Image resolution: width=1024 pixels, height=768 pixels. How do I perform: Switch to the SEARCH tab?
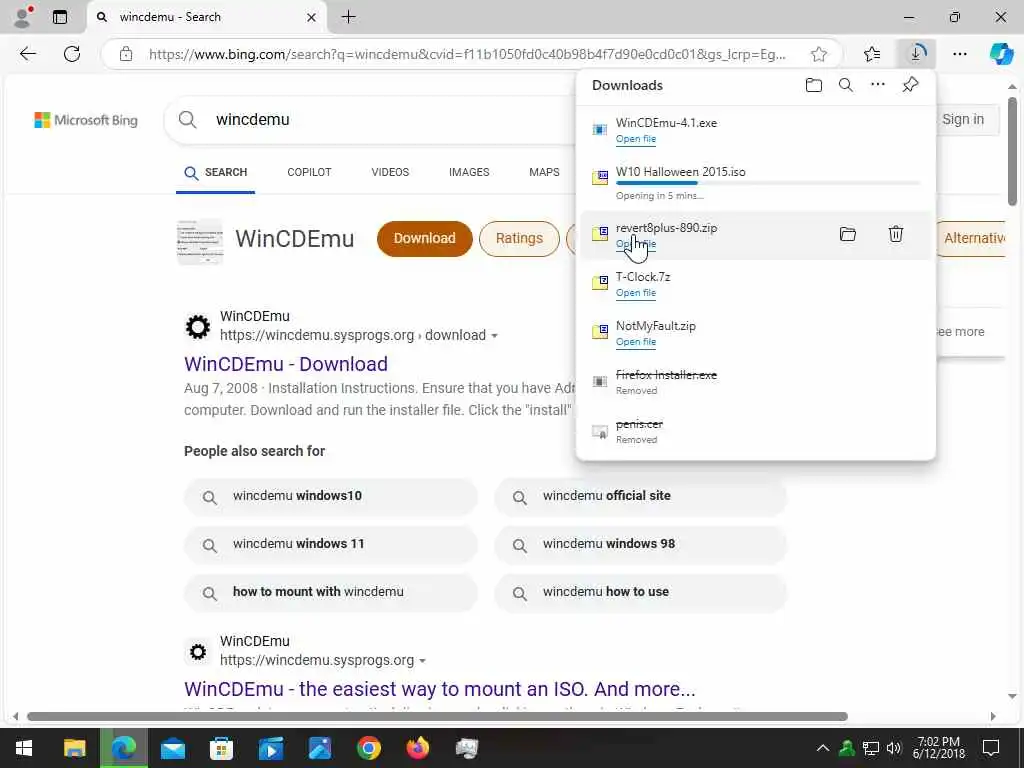pos(216,172)
